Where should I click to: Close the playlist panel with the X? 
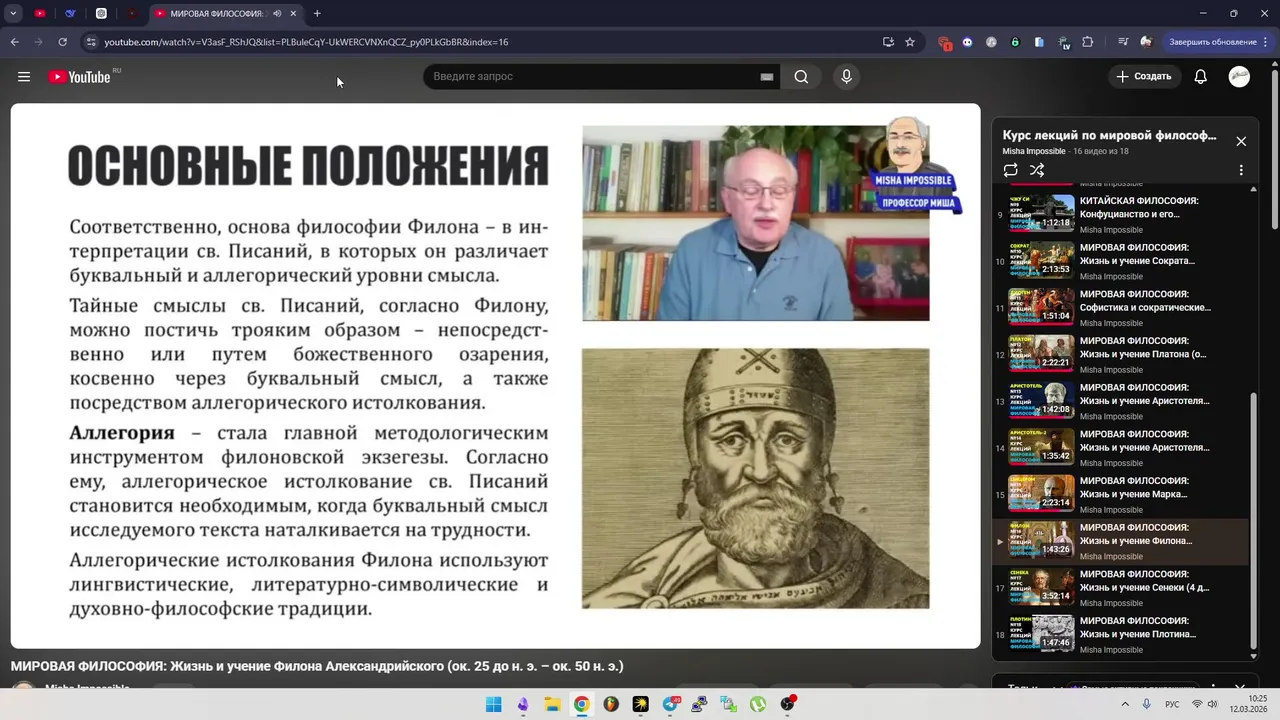1241,141
